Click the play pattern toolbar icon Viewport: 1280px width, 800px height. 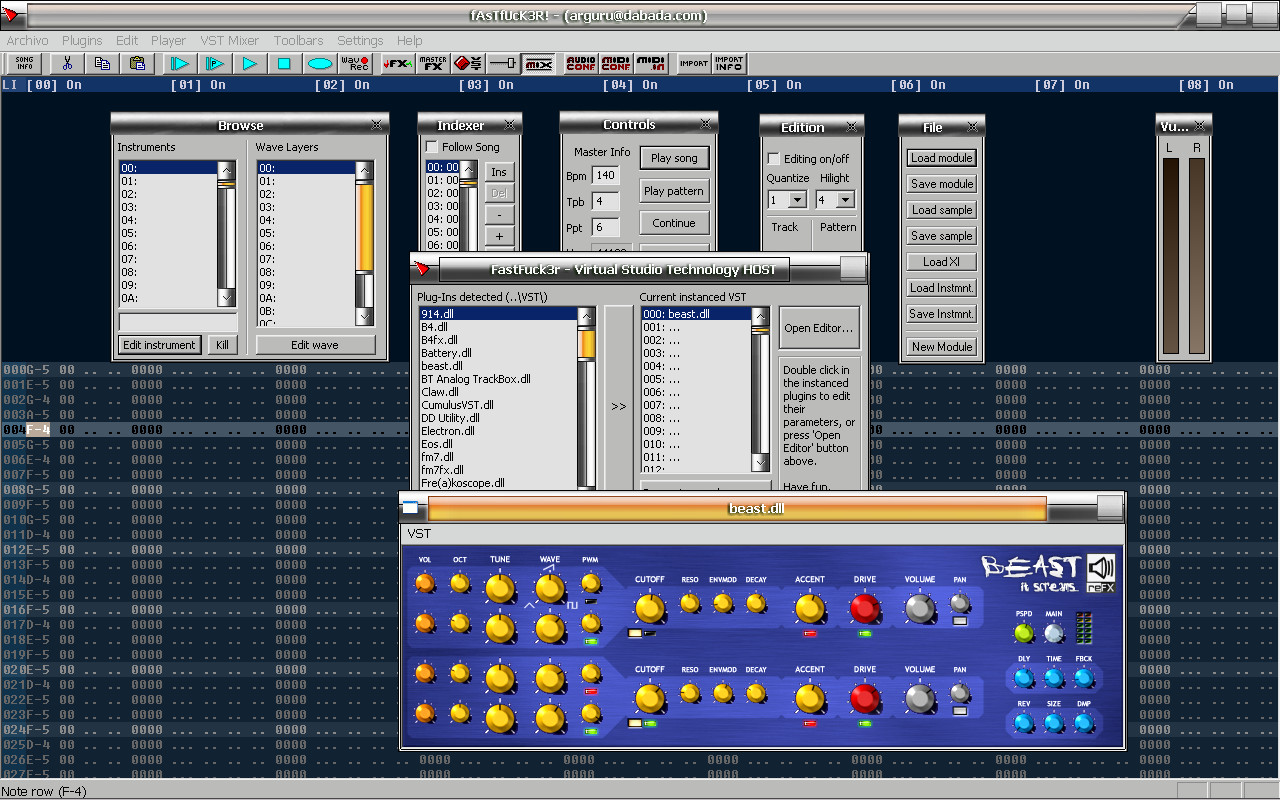point(215,63)
